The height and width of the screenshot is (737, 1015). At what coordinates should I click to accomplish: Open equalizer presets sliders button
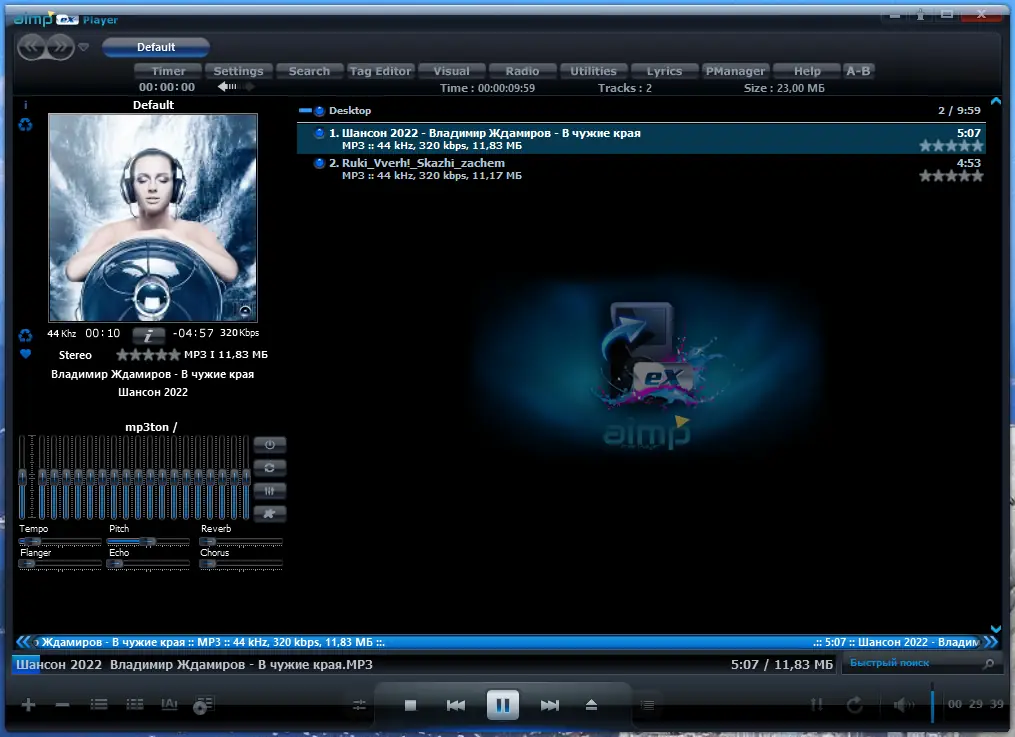(x=269, y=490)
